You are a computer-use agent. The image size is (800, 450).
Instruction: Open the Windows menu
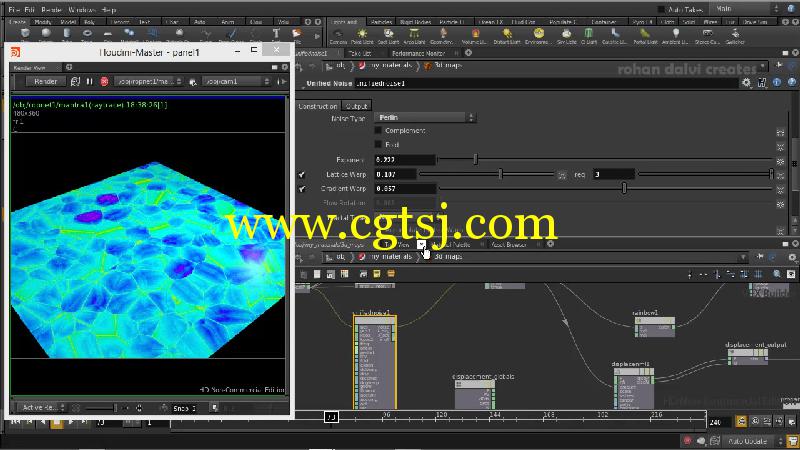pos(82,9)
